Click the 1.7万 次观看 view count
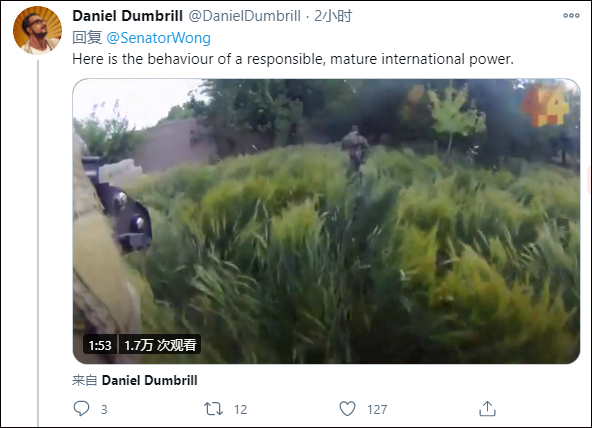 click(160, 345)
